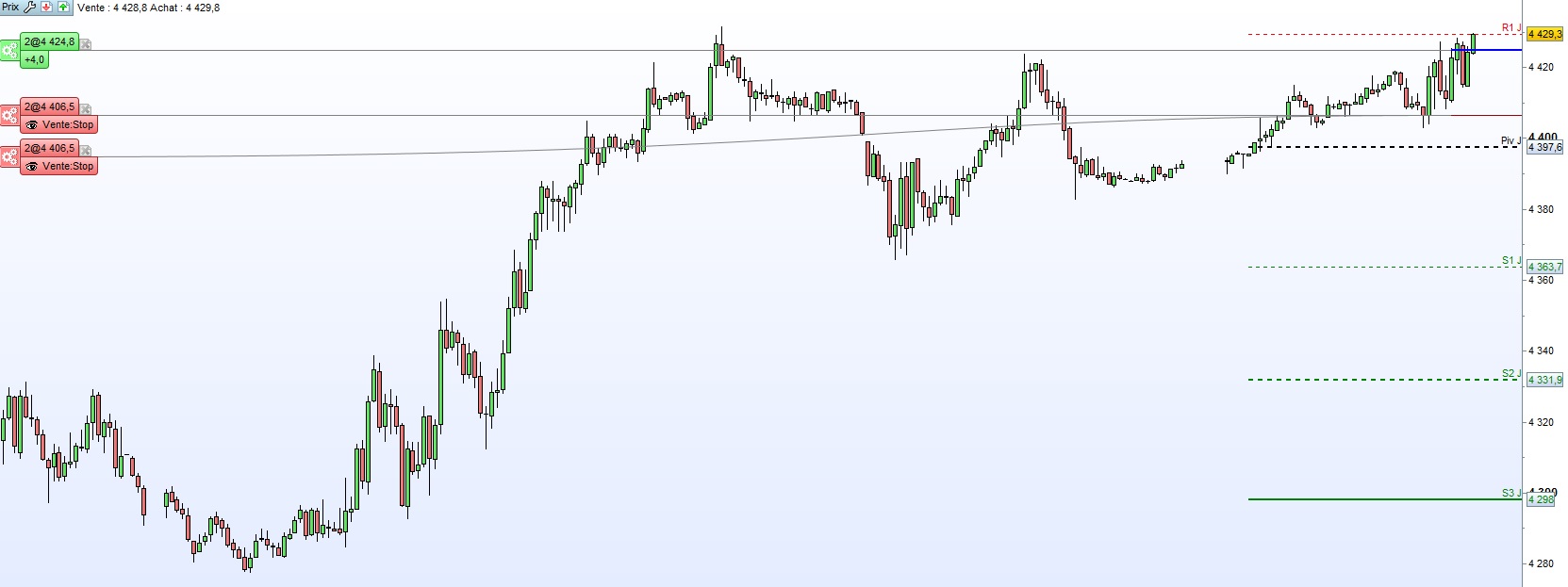Screen dimensions: 1568x587
Task: Select the green 2@4 424,8 position label
Action: click(49, 42)
